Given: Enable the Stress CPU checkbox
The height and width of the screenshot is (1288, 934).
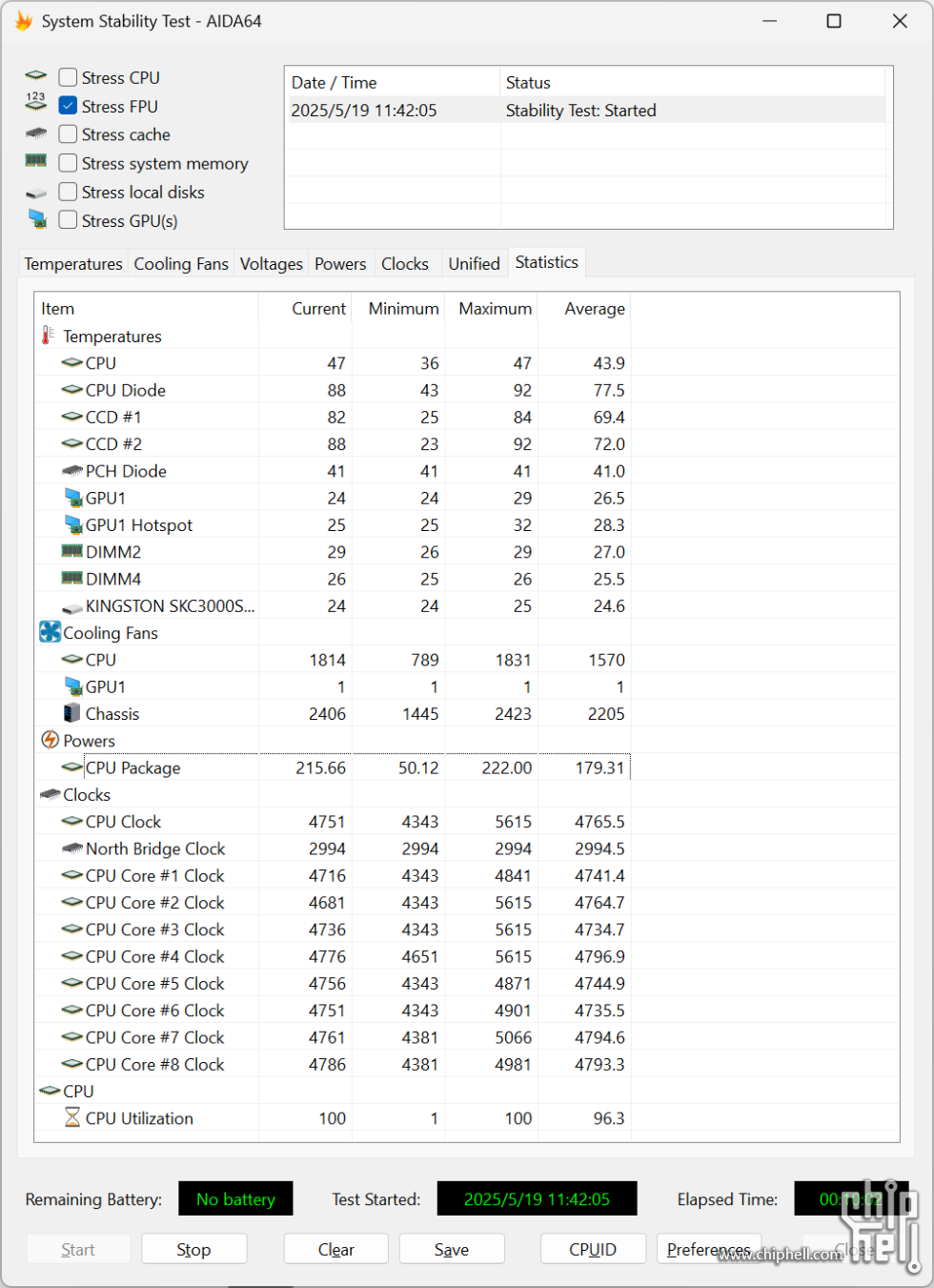Looking at the screenshot, I should (x=68, y=77).
